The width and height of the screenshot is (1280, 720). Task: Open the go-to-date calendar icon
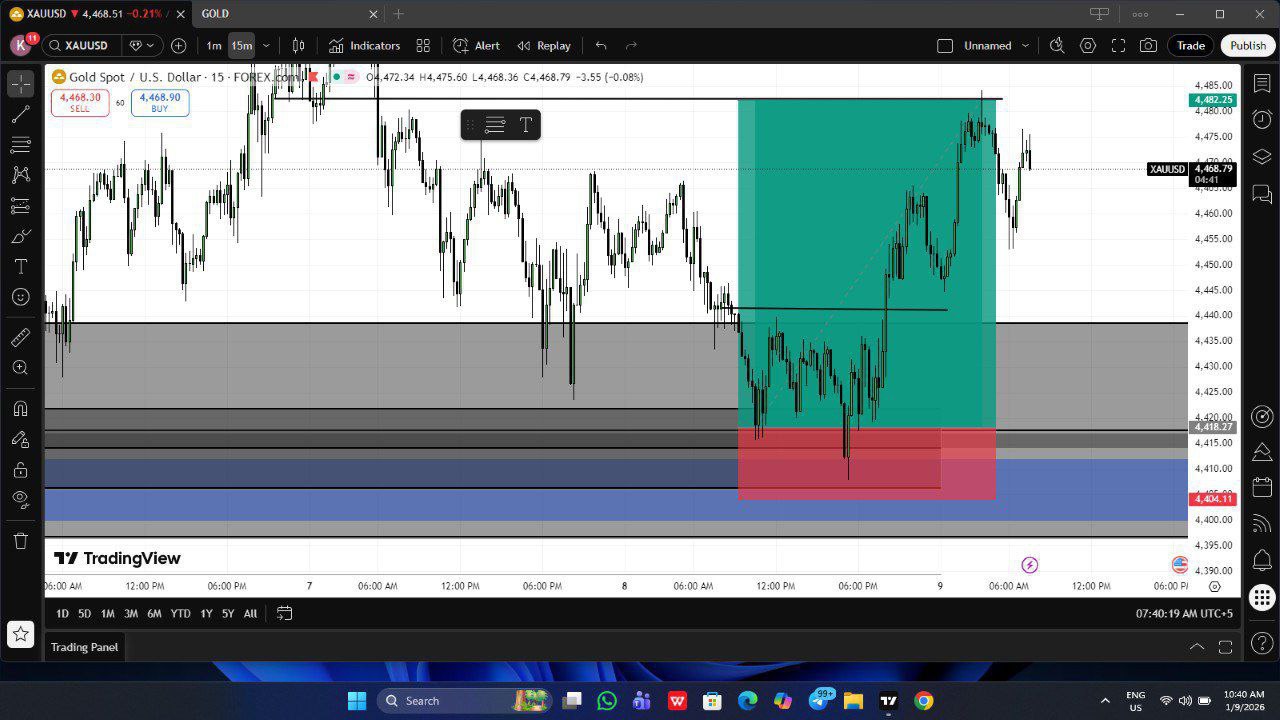coord(284,613)
